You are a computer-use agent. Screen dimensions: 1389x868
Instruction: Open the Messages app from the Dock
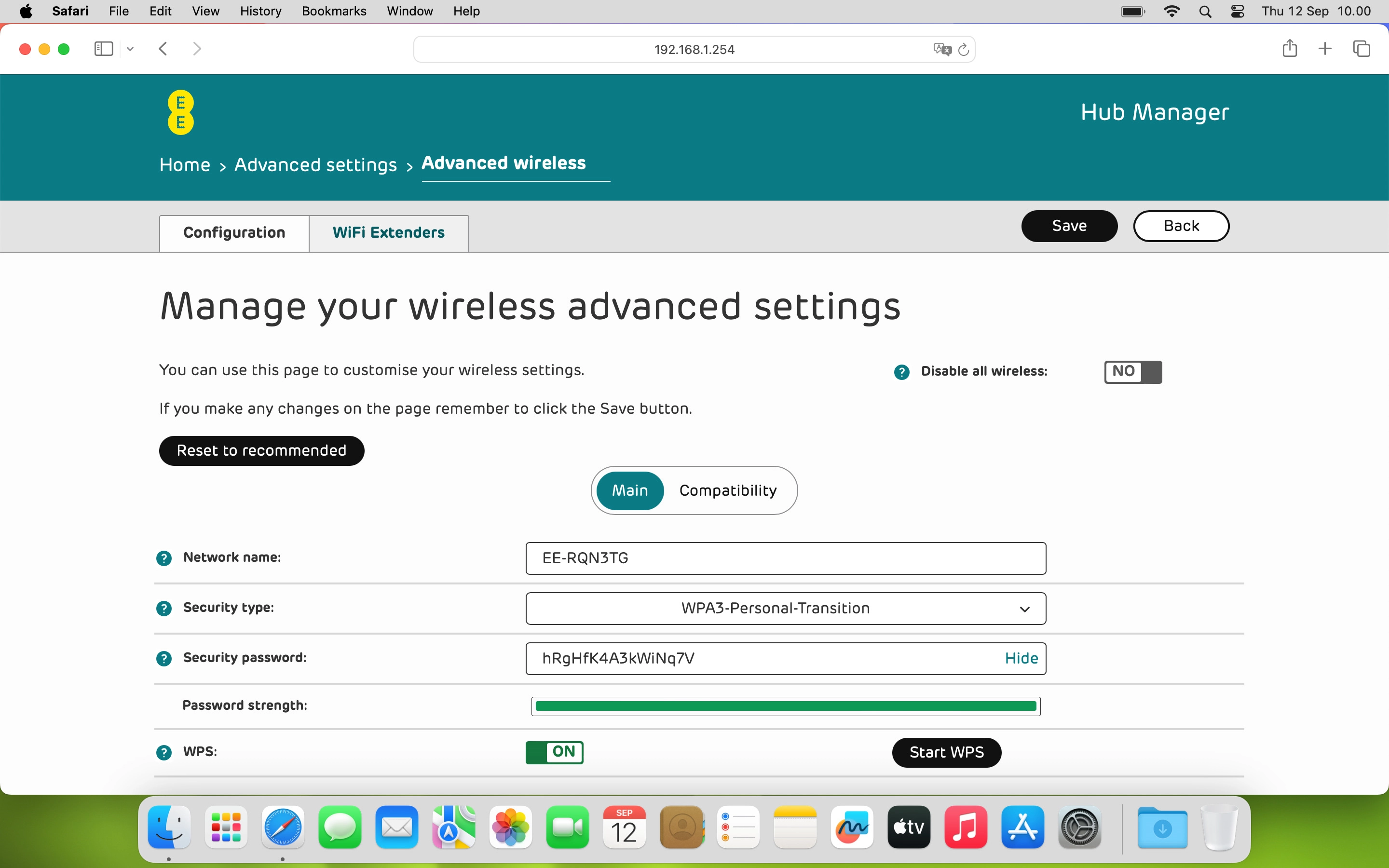coord(339,827)
